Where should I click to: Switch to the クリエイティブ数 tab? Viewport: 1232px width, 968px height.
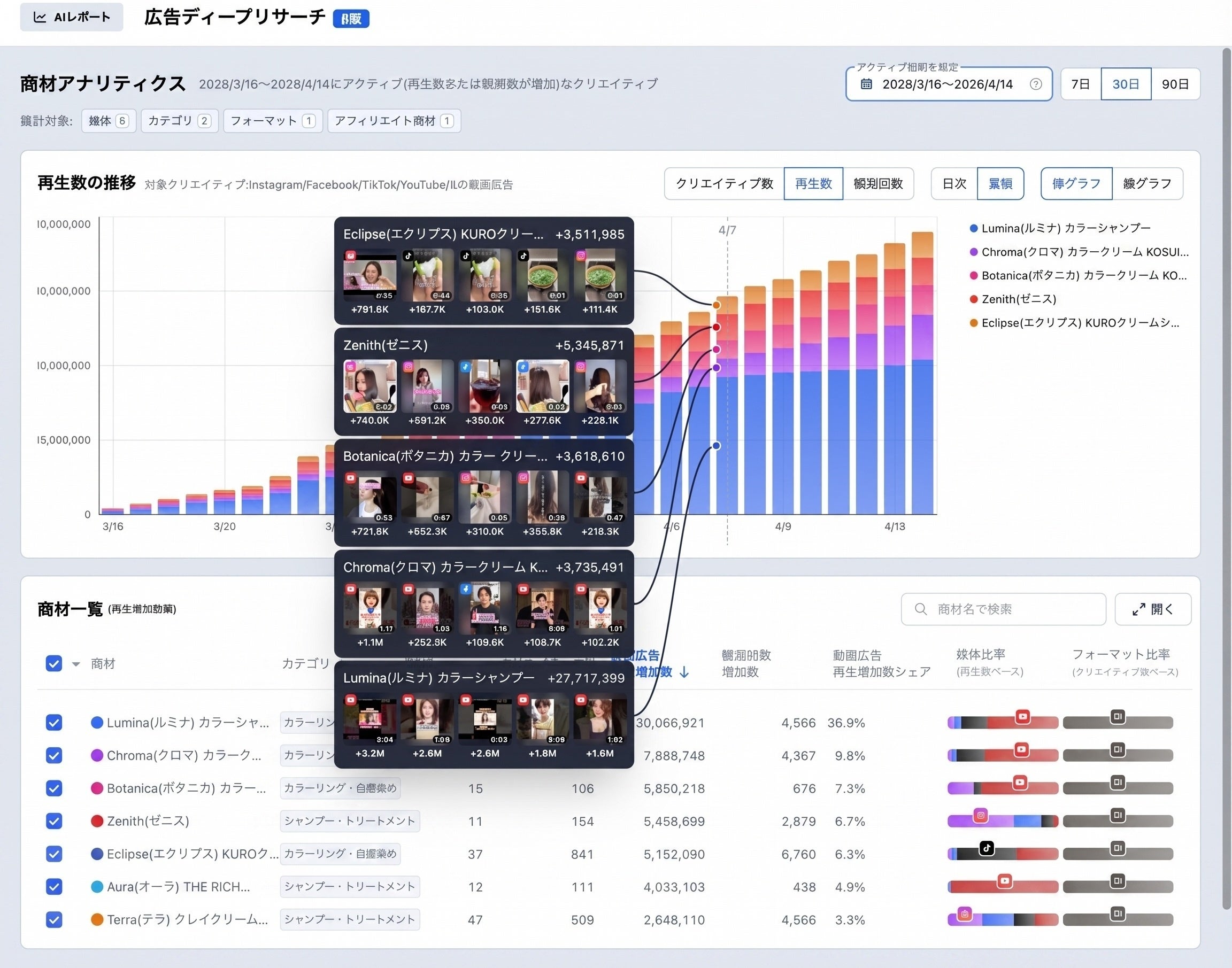pyautogui.click(x=724, y=184)
